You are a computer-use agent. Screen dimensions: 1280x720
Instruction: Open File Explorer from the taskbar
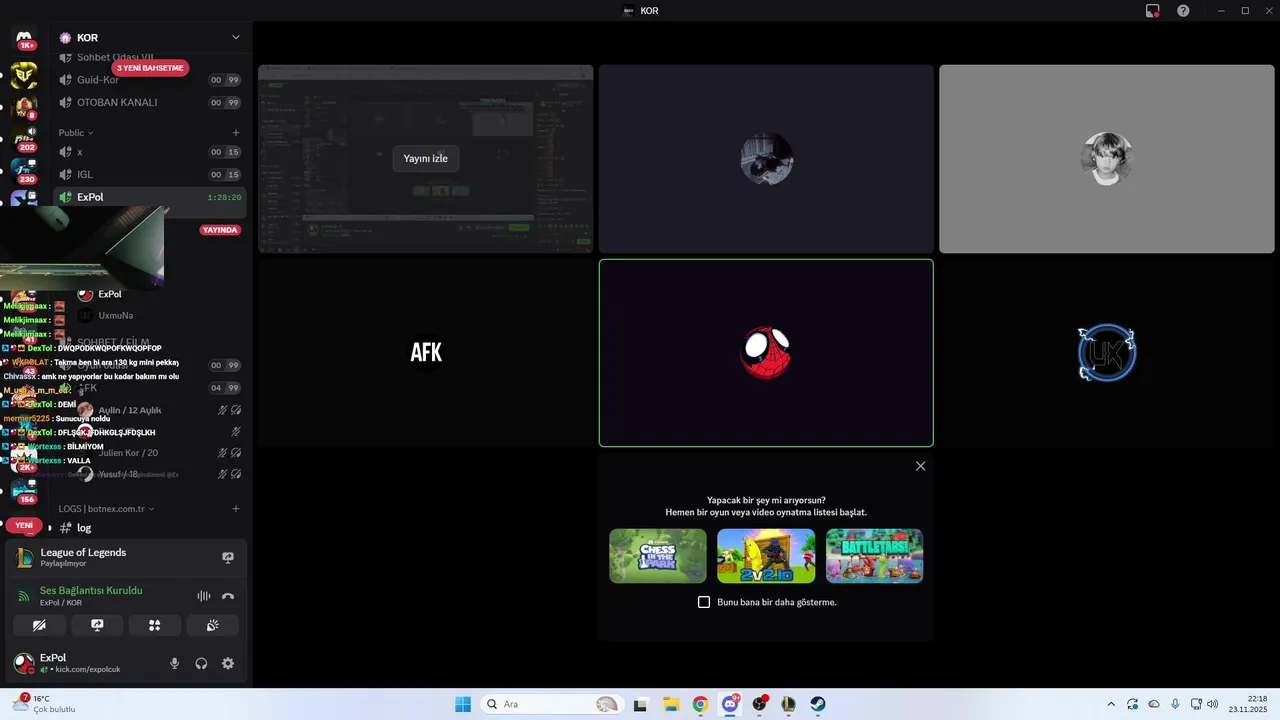pyautogui.click(x=670, y=704)
